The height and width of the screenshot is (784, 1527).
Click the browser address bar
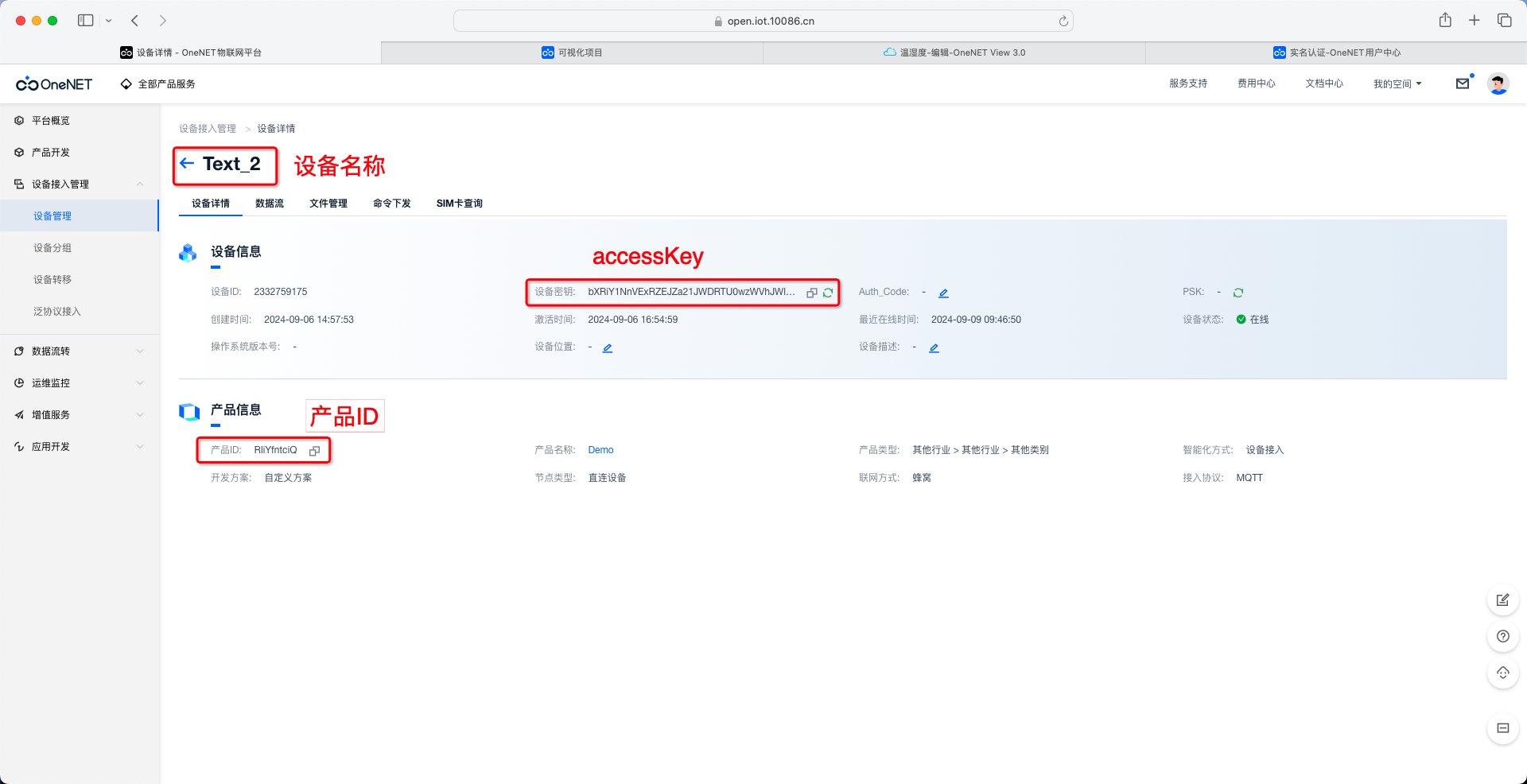(763, 21)
